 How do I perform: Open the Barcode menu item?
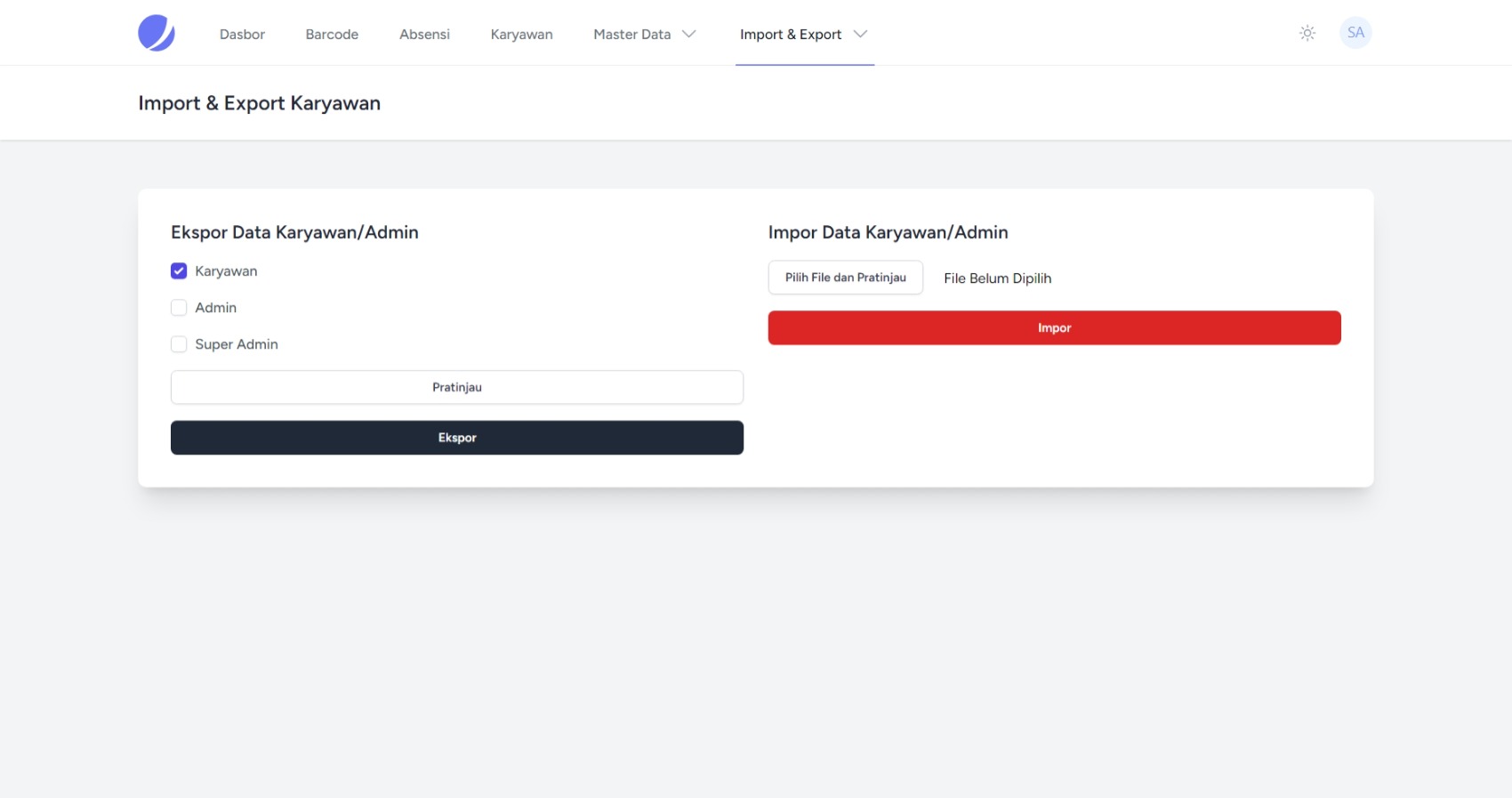click(x=332, y=34)
